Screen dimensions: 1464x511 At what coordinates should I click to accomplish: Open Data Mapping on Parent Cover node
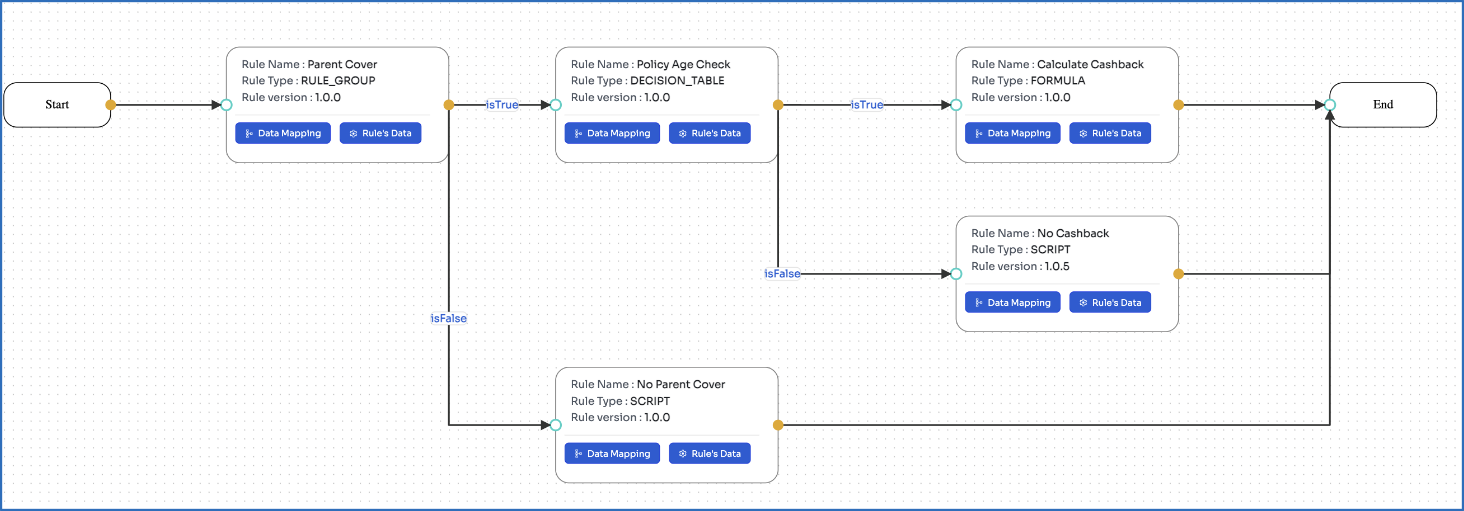tap(283, 133)
